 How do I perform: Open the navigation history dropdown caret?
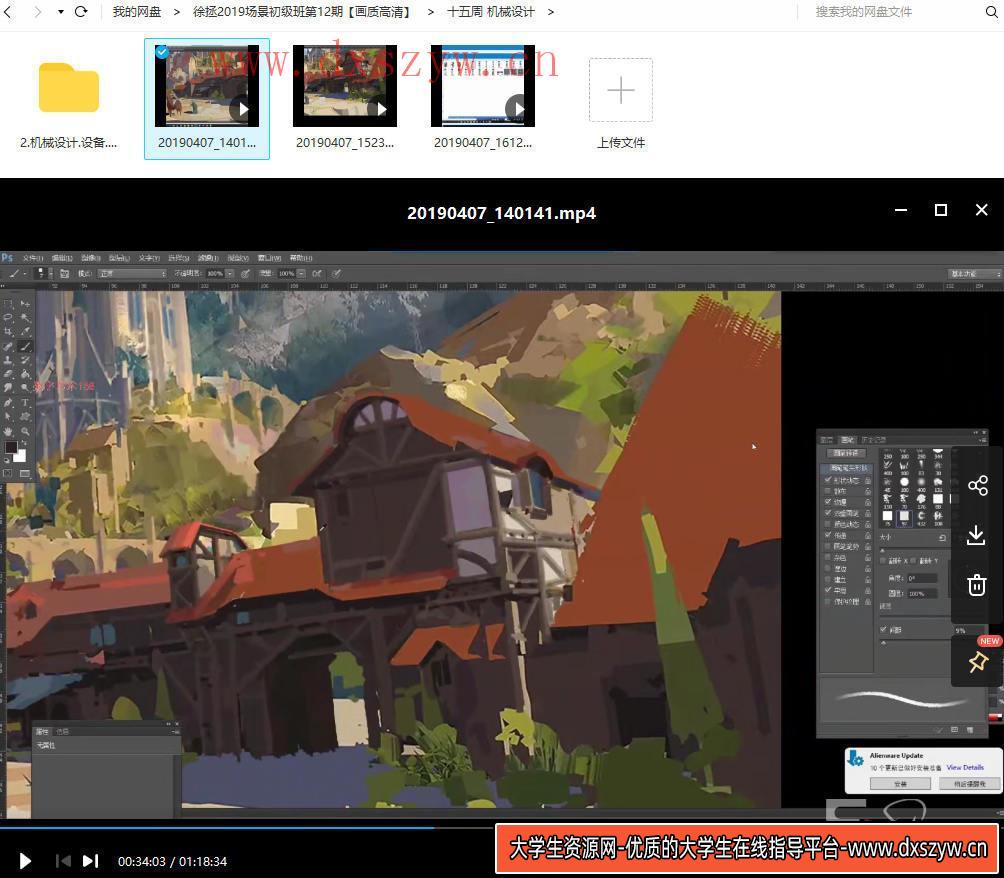61,12
